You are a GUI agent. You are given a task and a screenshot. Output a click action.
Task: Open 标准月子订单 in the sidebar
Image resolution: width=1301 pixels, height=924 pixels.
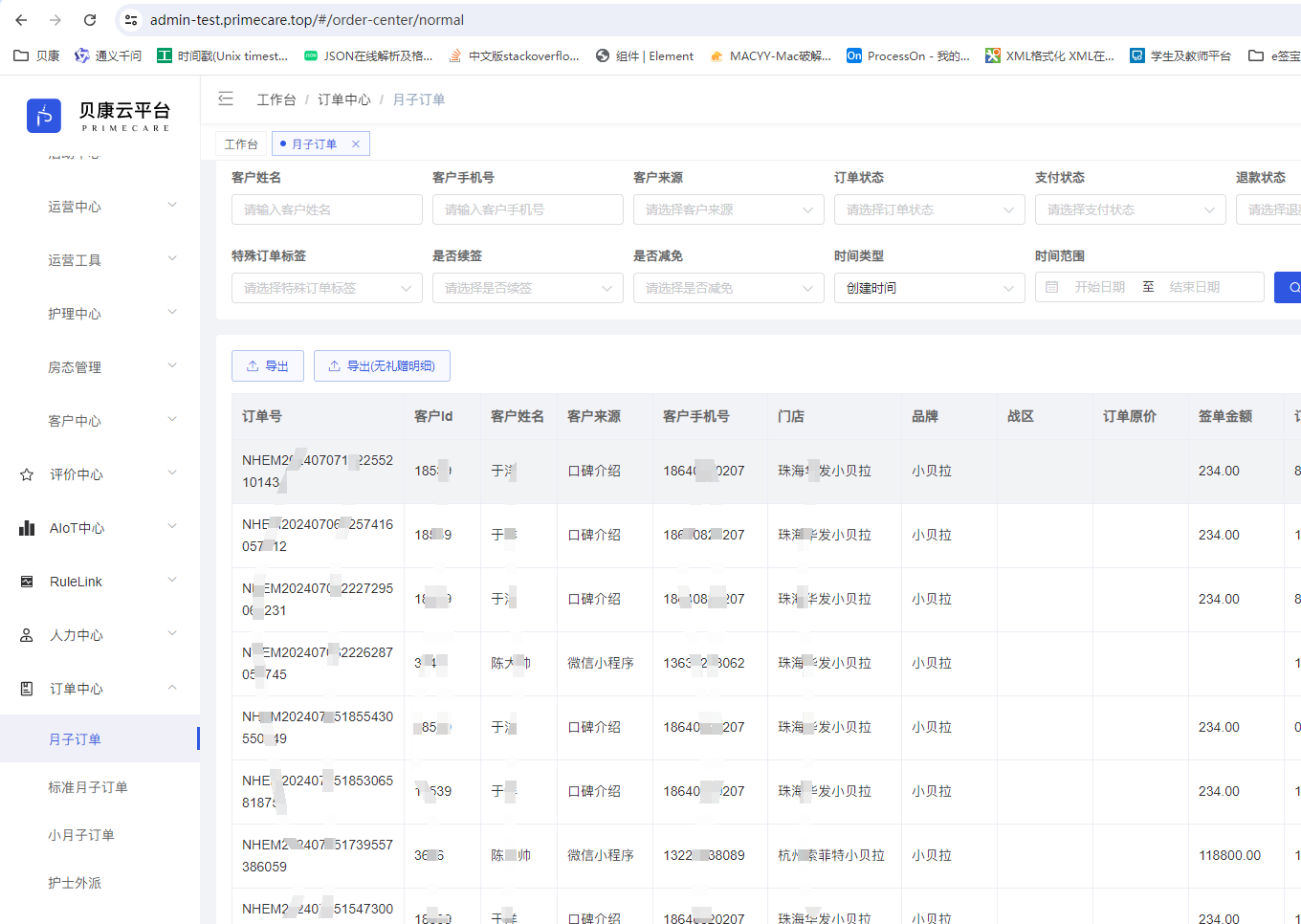point(99,786)
